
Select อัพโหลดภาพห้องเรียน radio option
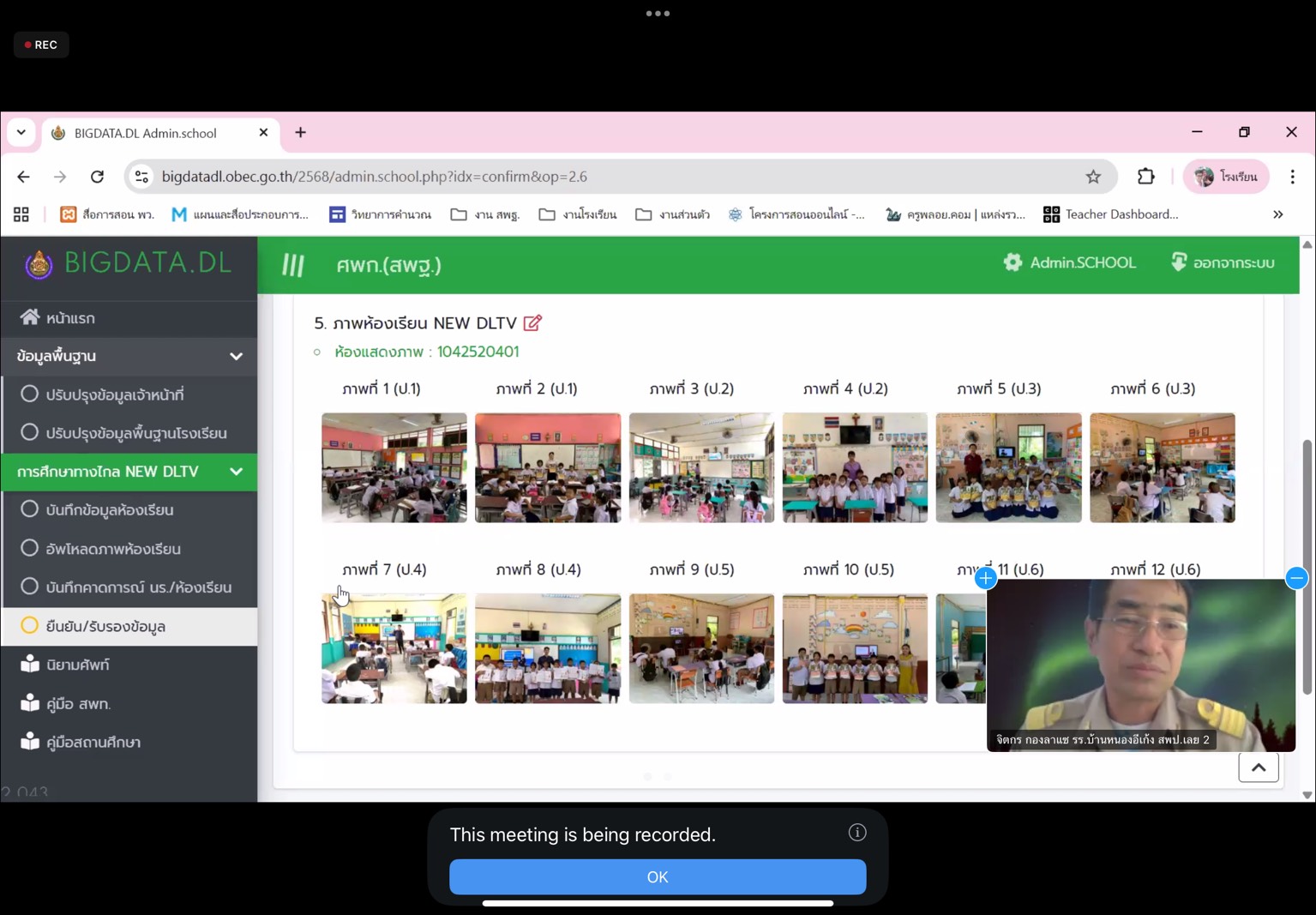pyautogui.click(x=30, y=548)
